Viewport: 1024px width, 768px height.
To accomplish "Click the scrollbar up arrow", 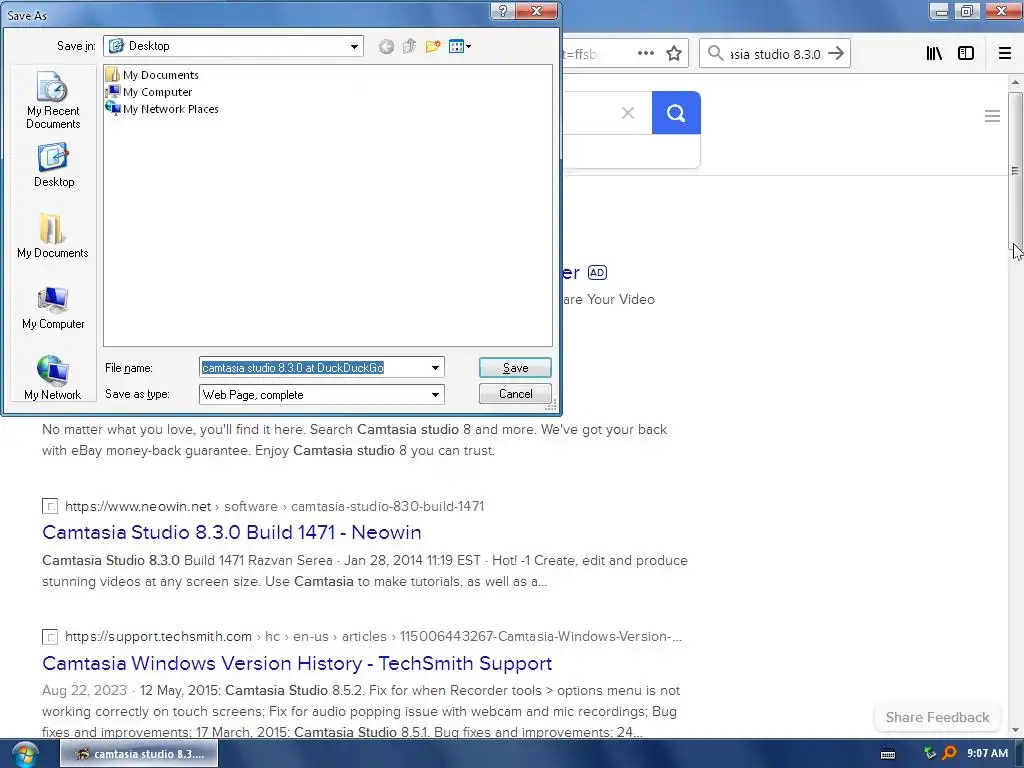I will [x=1015, y=82].
